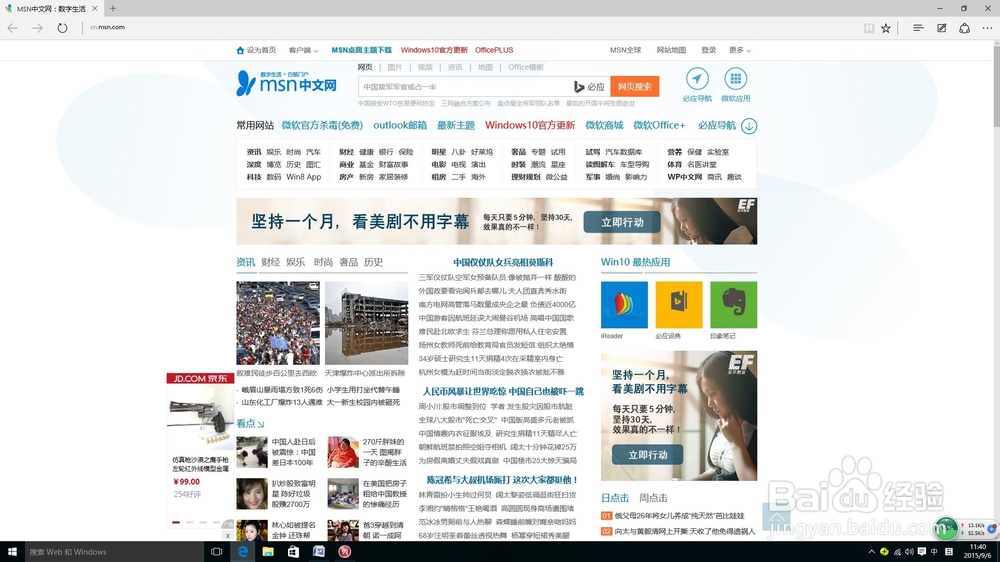Select the 资讯 search tab

pos(455,67)
